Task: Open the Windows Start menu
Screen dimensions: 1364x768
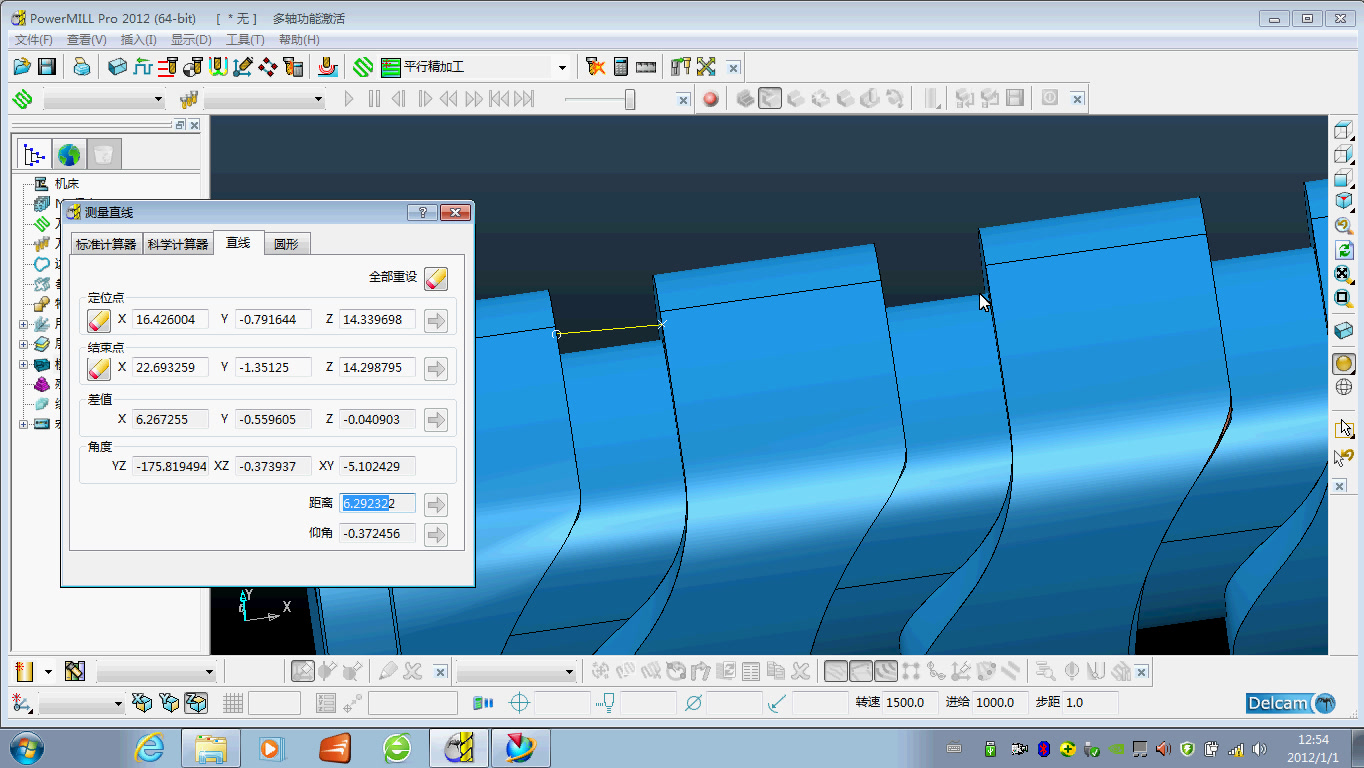Action: (25, 747)
